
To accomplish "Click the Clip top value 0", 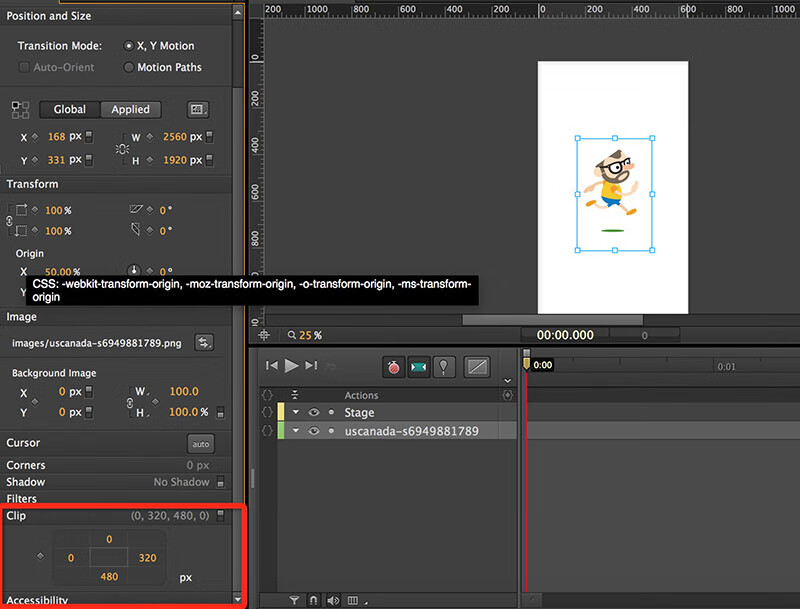I will tap(109, 539).
